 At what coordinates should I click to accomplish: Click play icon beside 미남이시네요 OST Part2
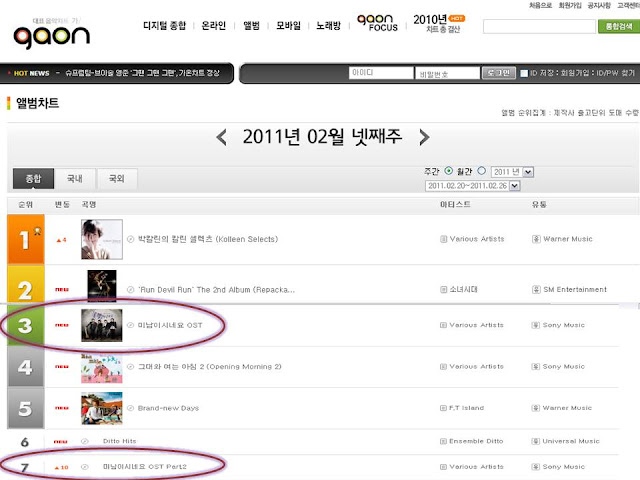coord(85,467)
